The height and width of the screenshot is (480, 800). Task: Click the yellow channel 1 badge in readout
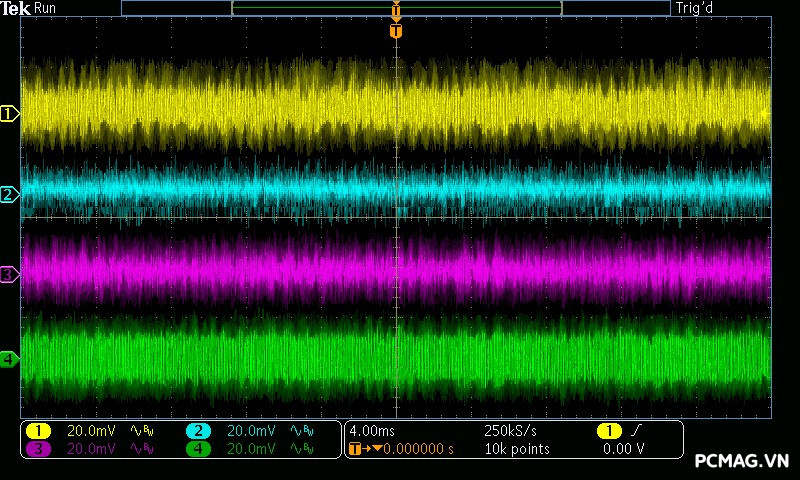coord(38,431)
